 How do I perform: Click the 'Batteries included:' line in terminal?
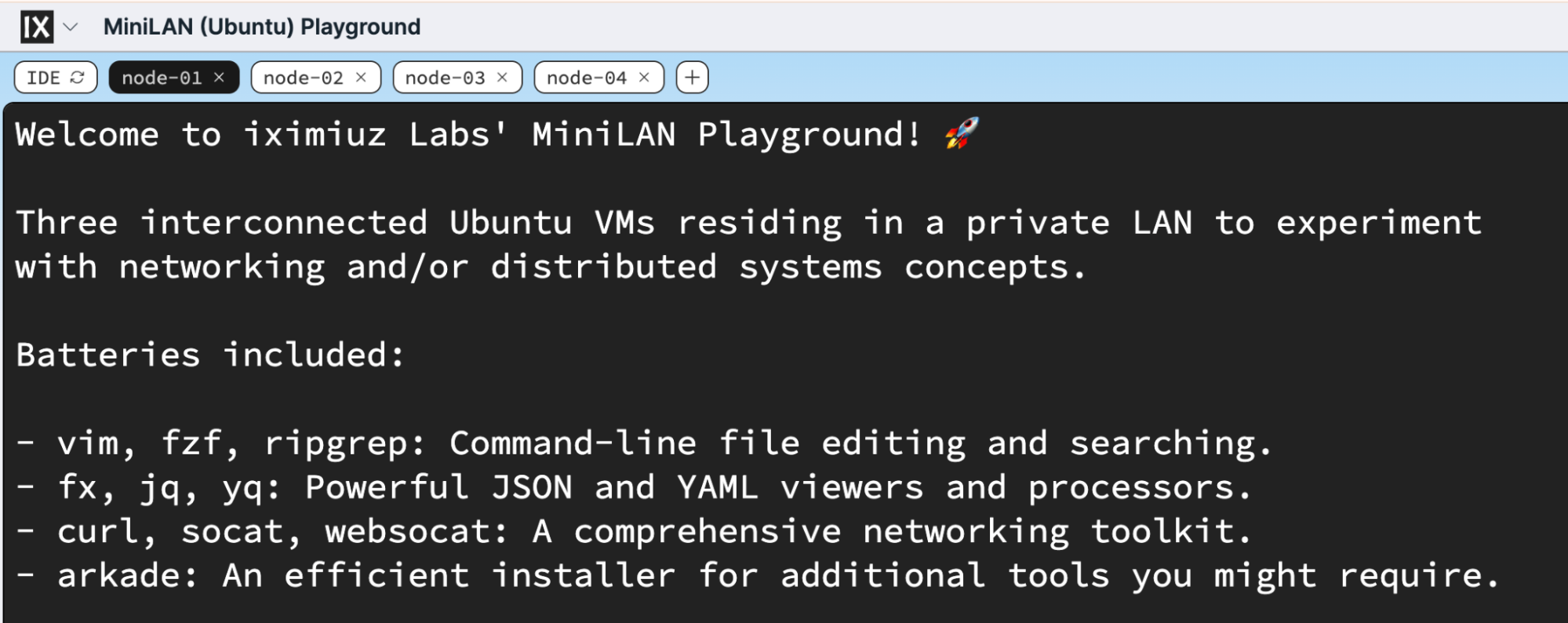[x=210, y=355]
